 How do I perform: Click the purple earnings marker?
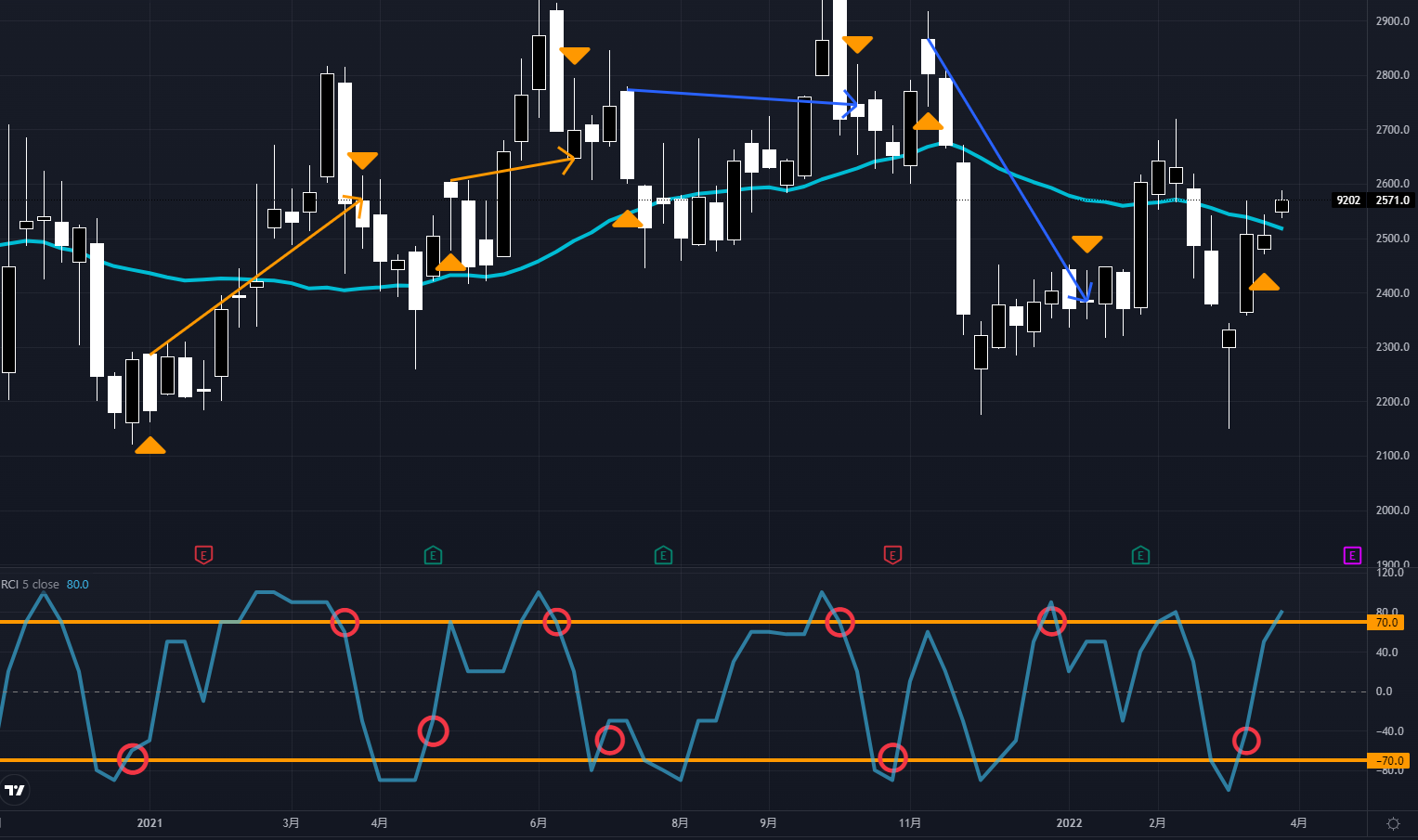point(1352,556)
